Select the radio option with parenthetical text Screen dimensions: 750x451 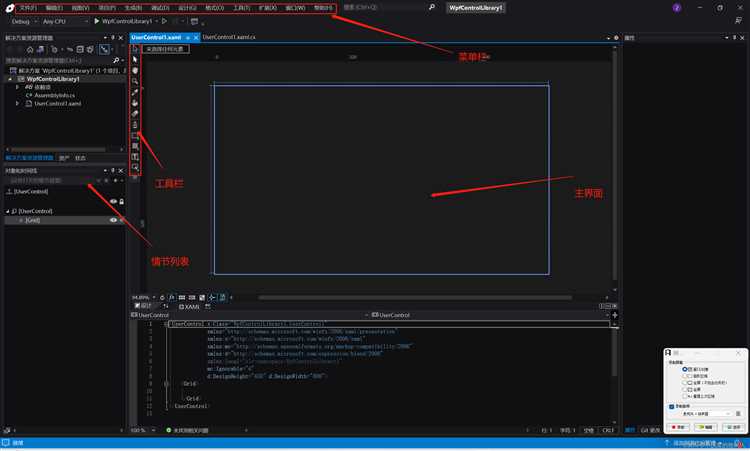[x=684, y=383]
